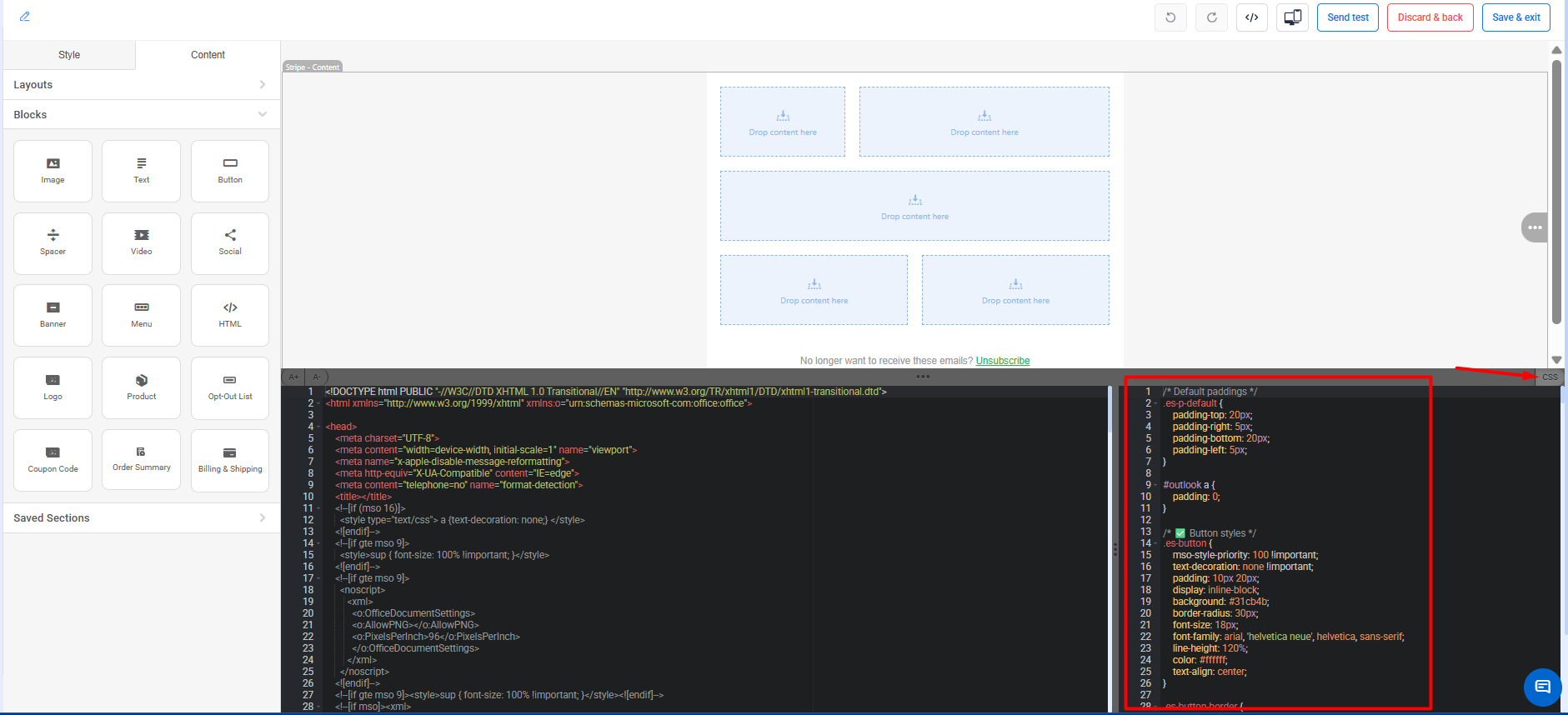Switch to the Style tab
This screenshot has width=1568, height=715.
pyautogui.click(x=69, y=55)
